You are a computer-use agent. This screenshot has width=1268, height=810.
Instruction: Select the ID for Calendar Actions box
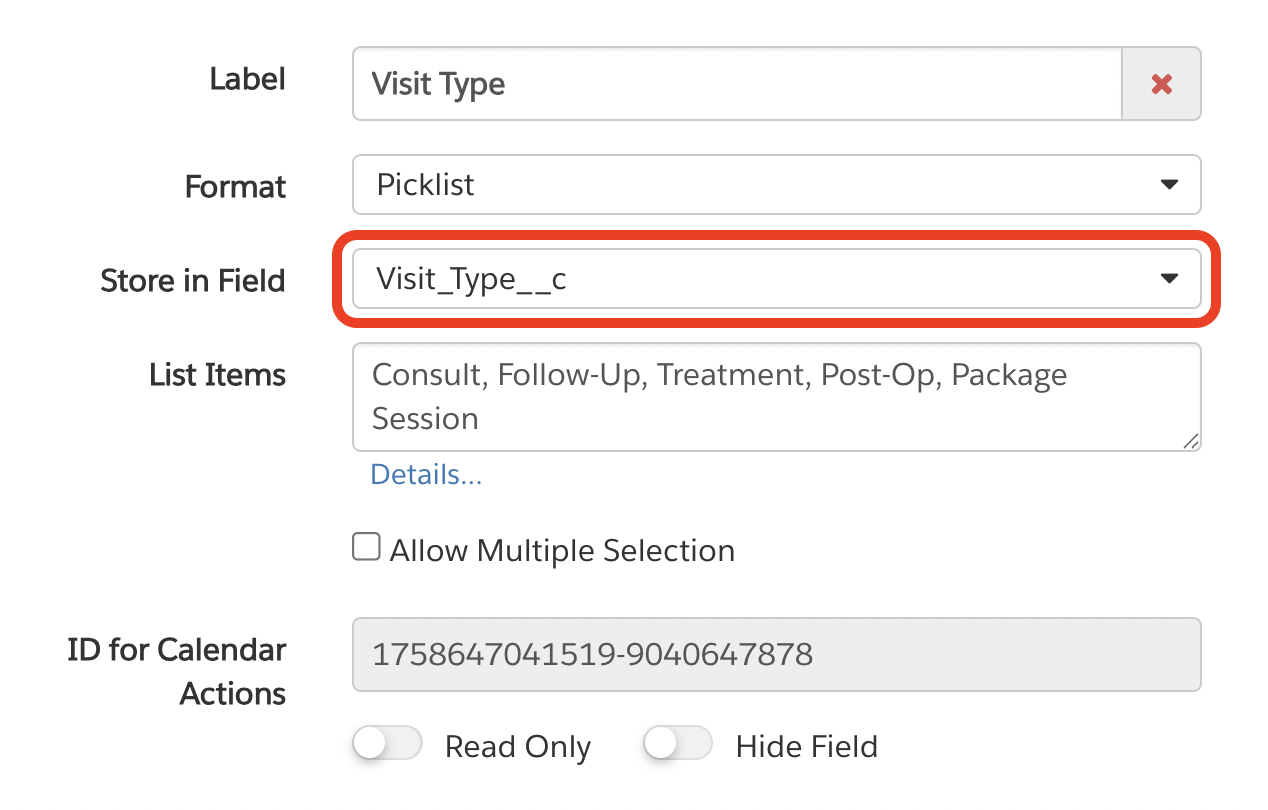tap(775, 655)
